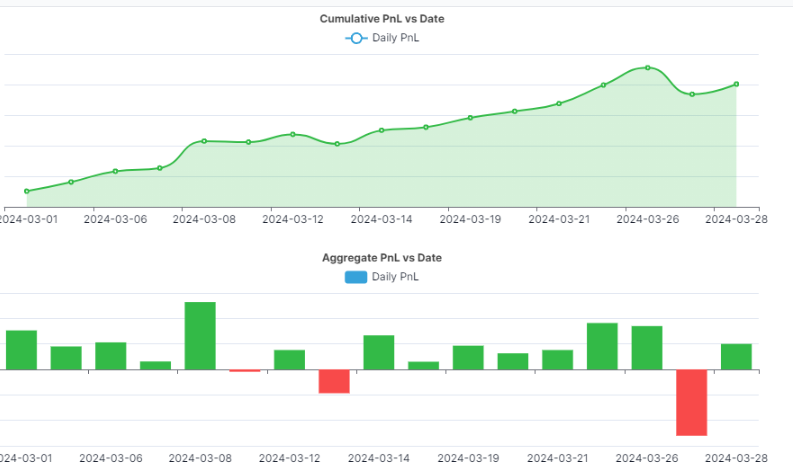Click the tall green bar between 2024-03-21 and 2024-03-26
The width and height of the screenshot is (793, 473).
tap(602, 347)
